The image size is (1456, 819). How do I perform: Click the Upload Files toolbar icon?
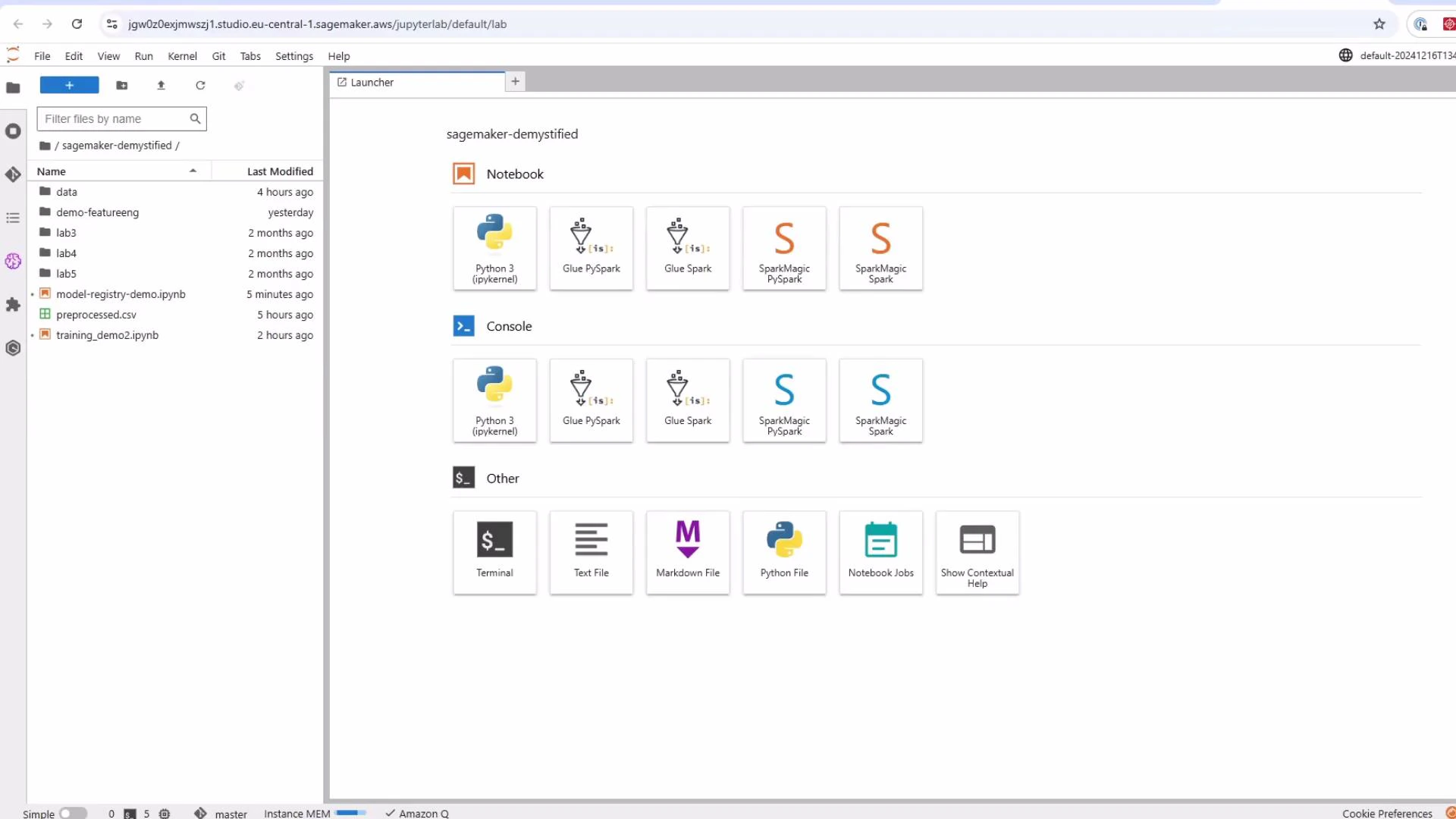[x=161, y=85]
